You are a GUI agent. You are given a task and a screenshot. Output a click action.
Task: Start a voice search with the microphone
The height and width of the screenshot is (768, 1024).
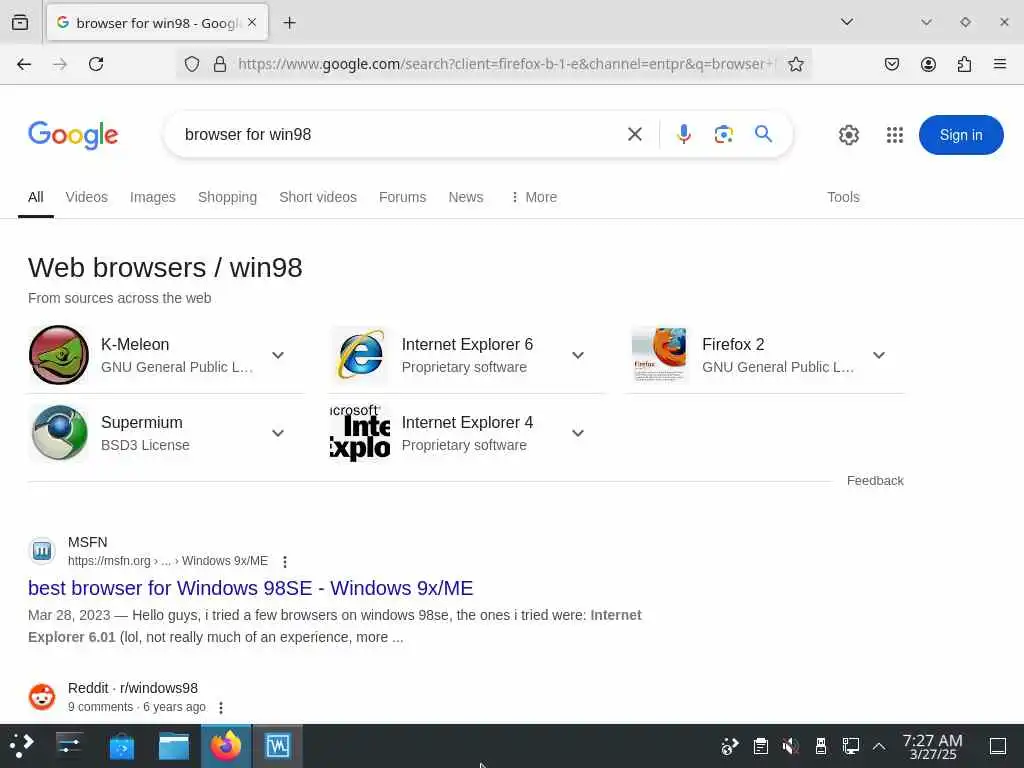click(x=684, y=135)
